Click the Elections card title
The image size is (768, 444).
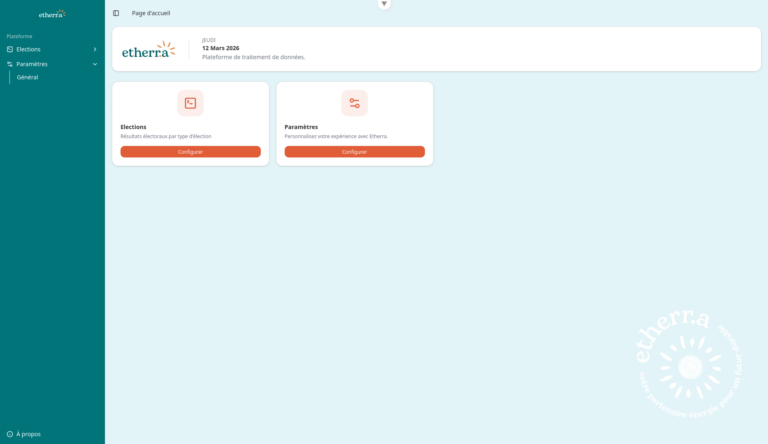pyautogui.click(x=133, y=127)
